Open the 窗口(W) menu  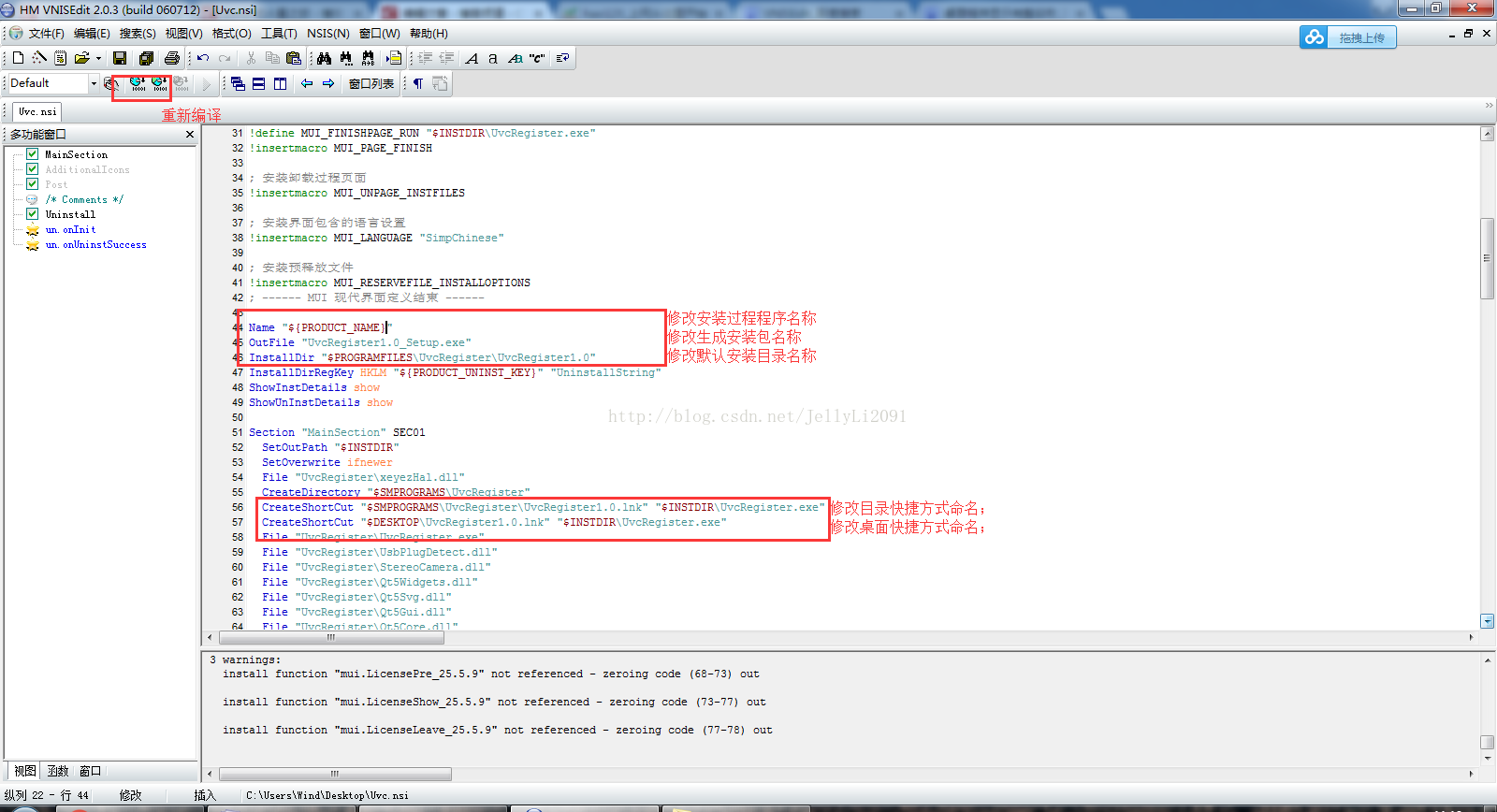(x=380, y=34)
